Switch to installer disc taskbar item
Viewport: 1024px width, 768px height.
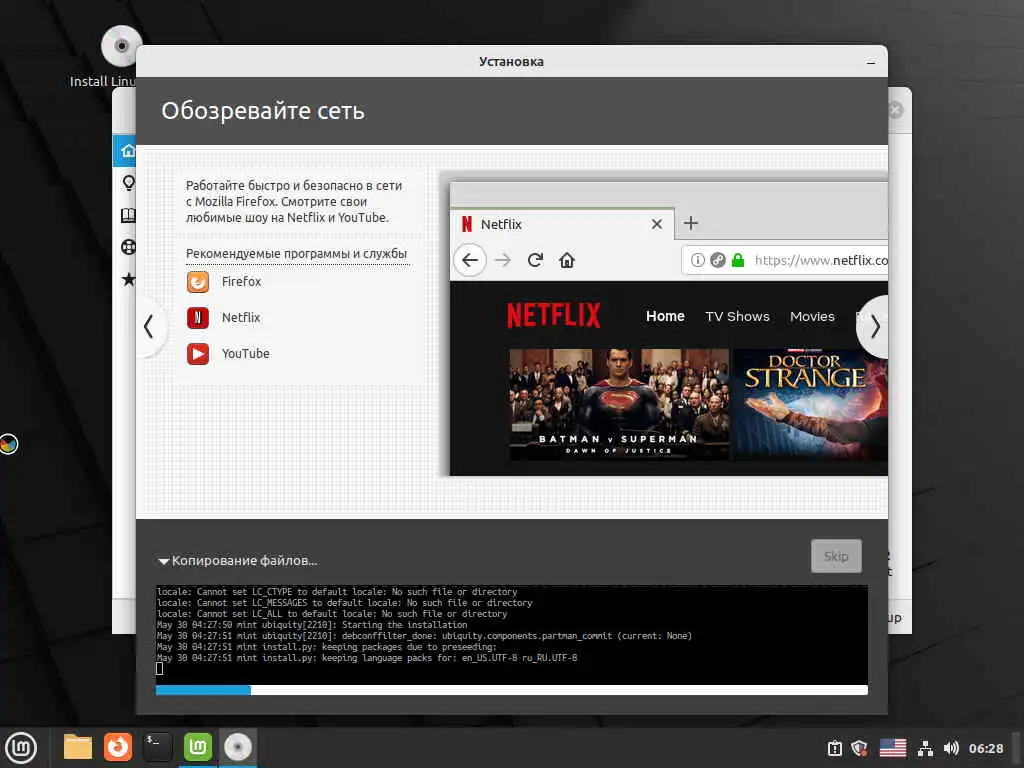[x=238, y=747]
